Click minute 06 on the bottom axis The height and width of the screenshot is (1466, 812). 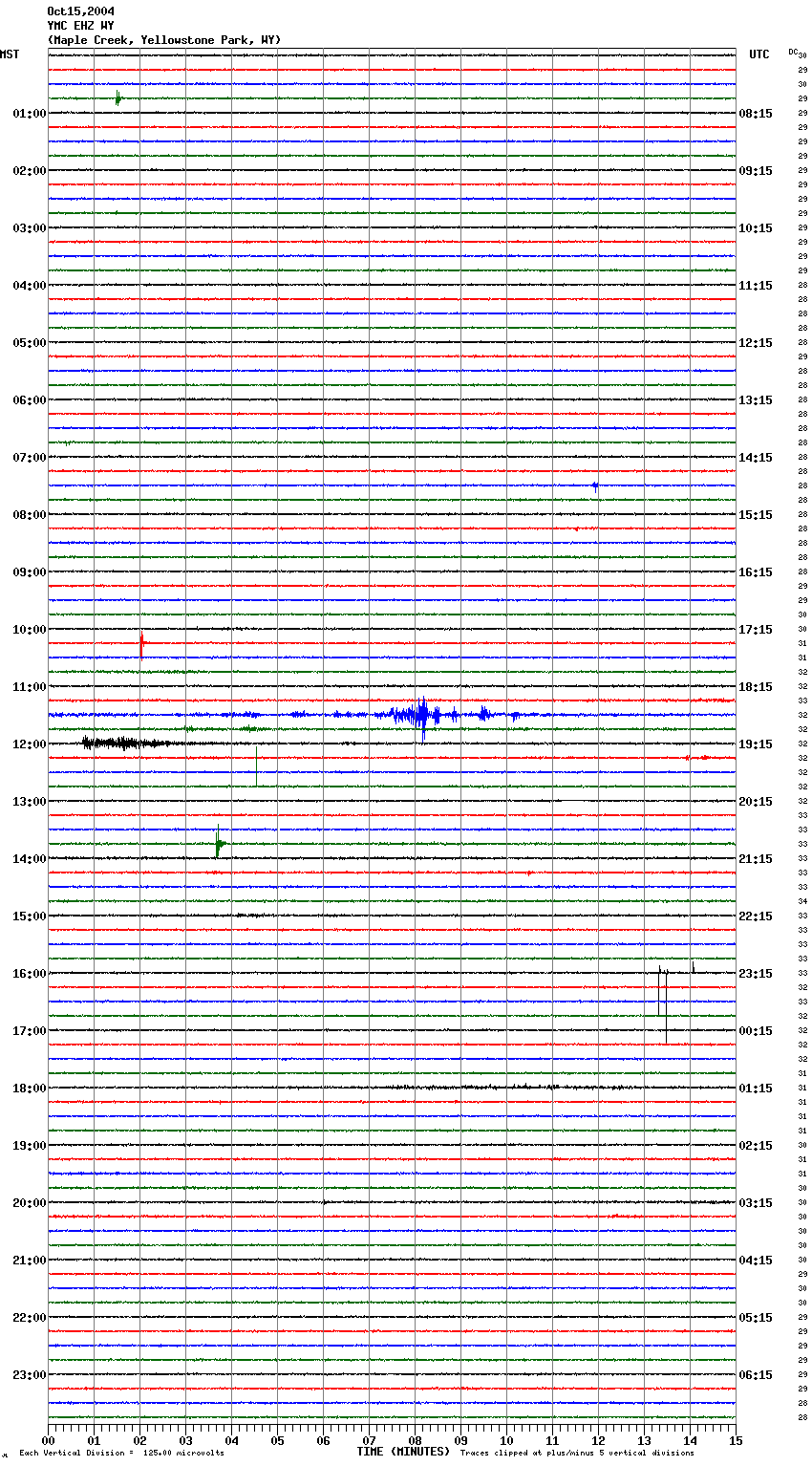(x=323, y=1440)
